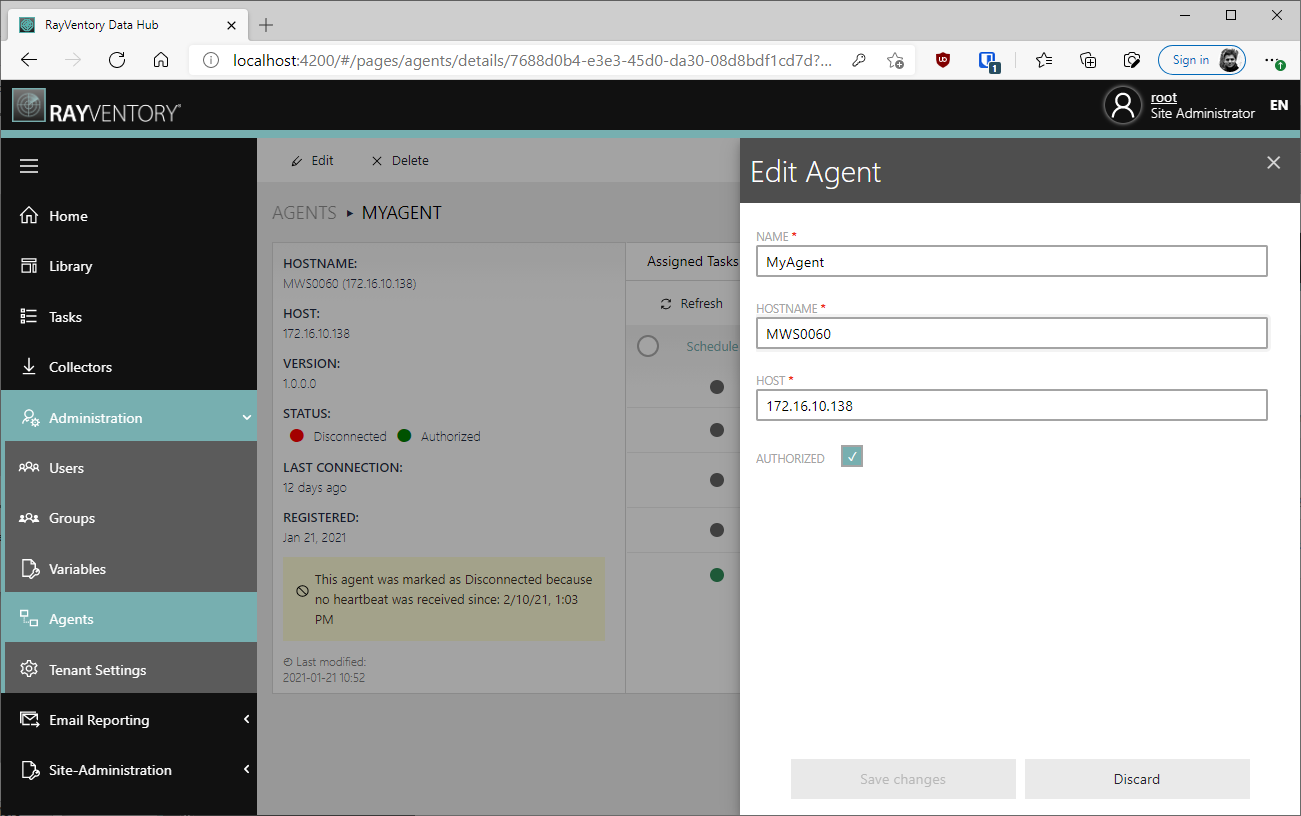This screenshot has height=816, width=1301.
Task: Toggle the hamburger menu icon
Action: pos(29,166)
